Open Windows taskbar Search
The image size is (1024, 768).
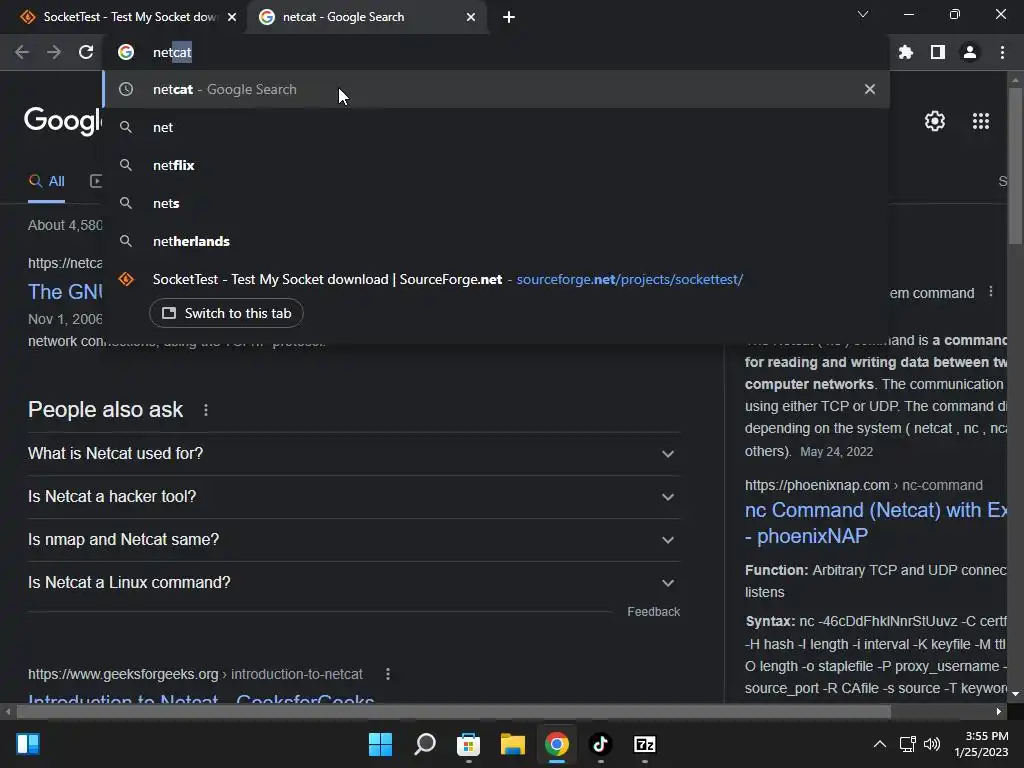(x=424, y=744)
